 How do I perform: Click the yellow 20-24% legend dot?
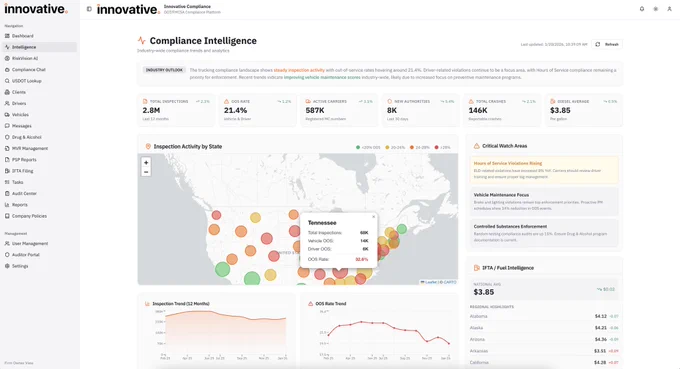click(387, 147)
